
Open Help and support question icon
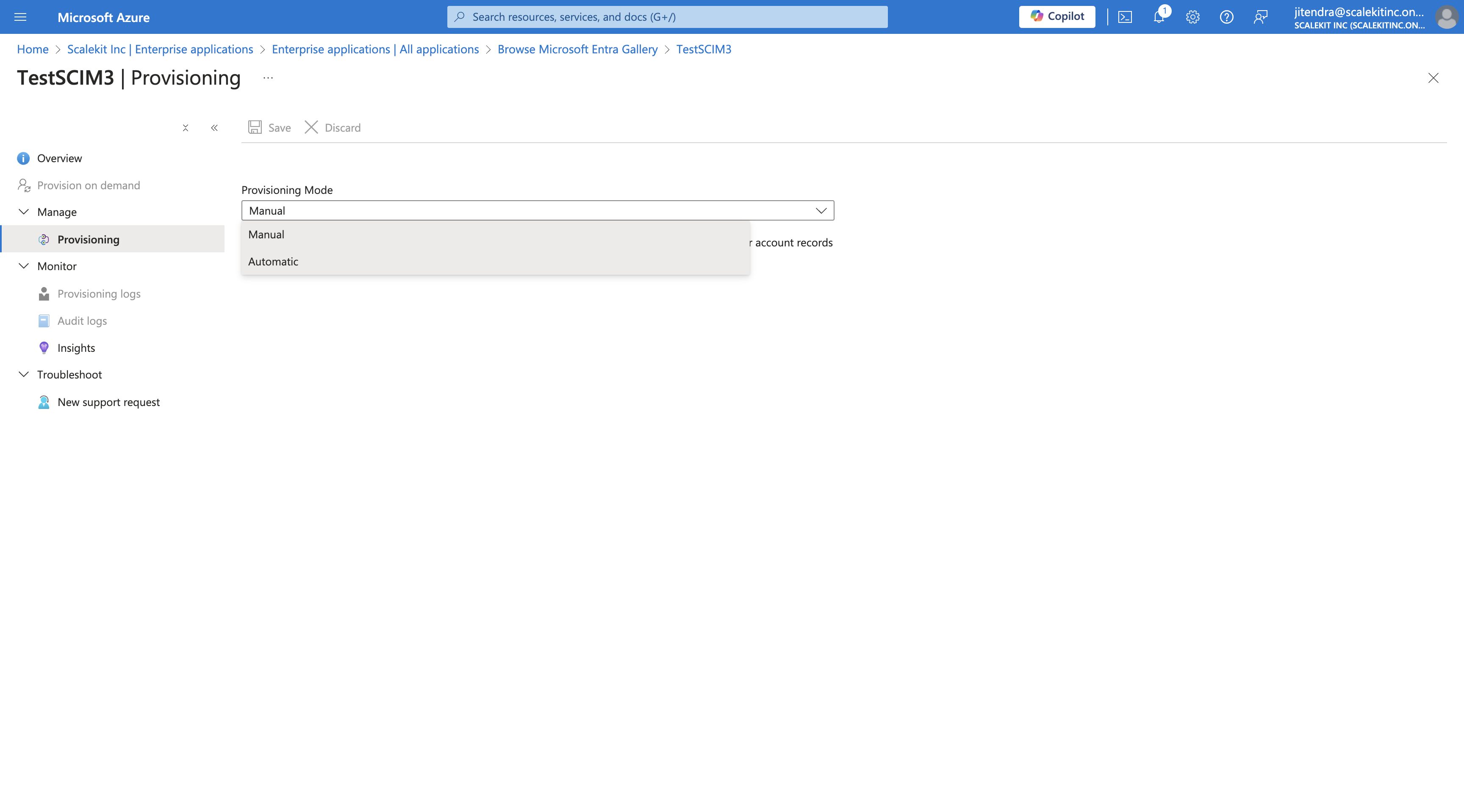pyautogui.click(x=1226, y=17)
